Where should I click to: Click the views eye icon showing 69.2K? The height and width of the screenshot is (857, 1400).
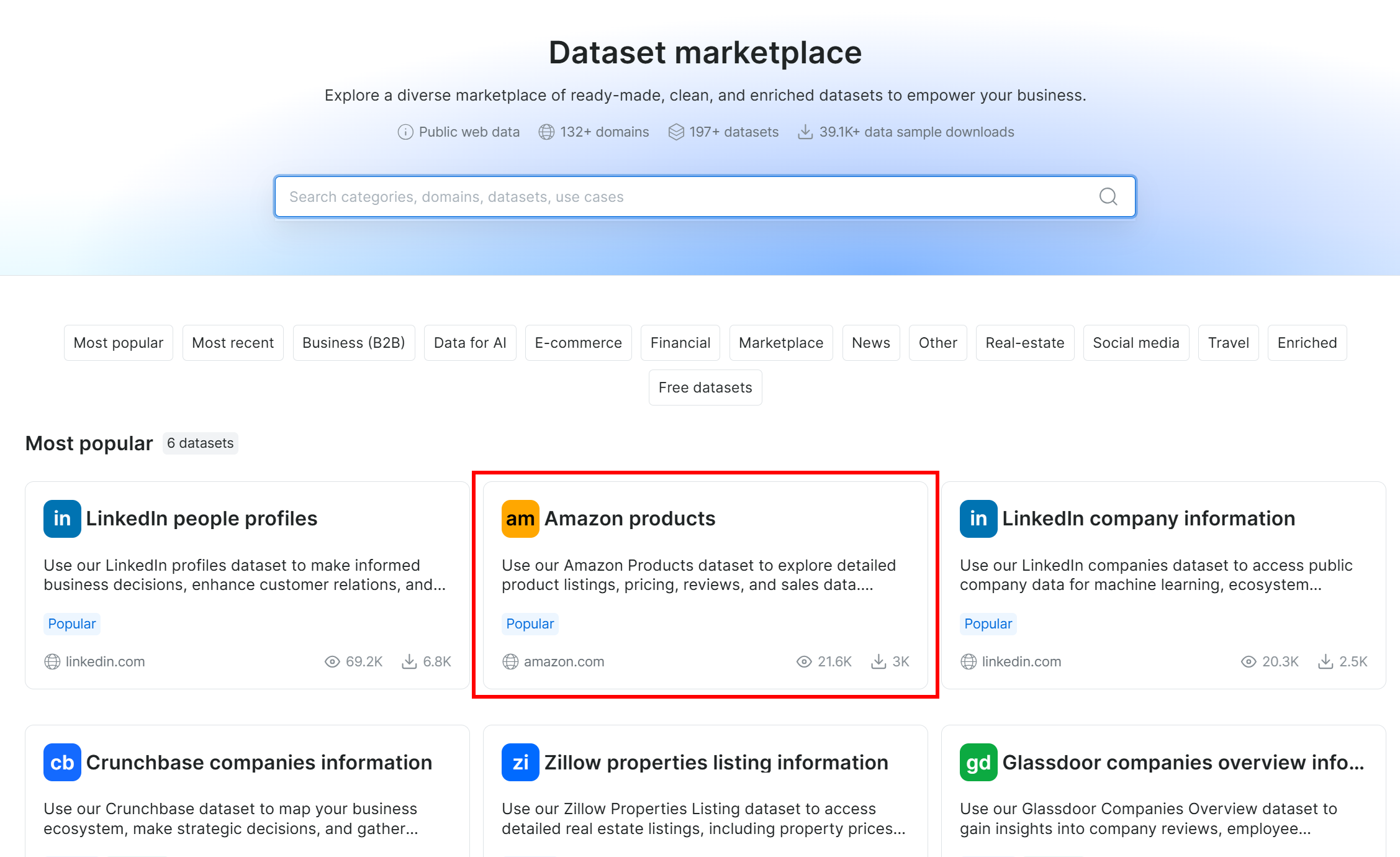click(332, 661)
